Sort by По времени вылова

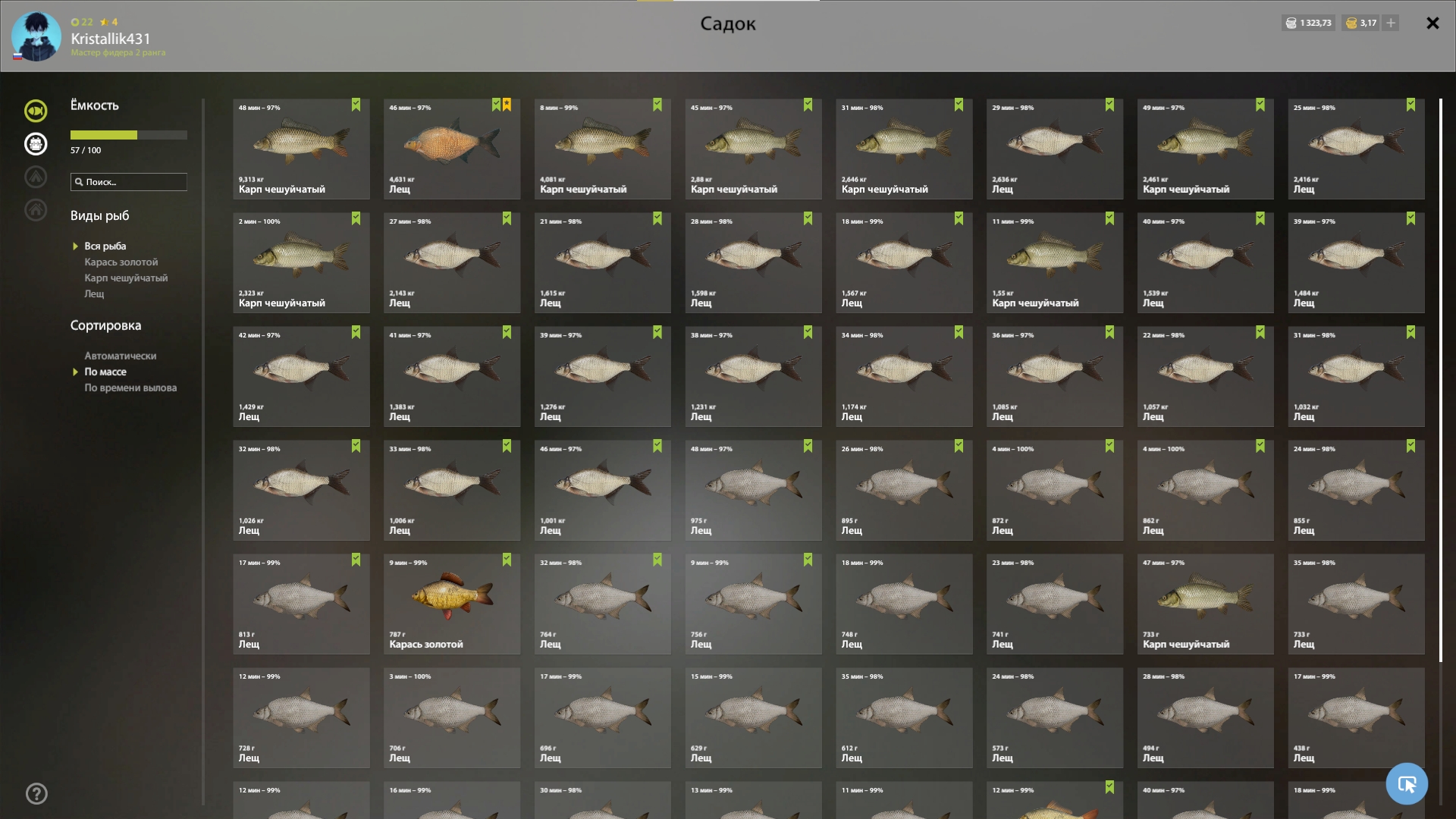click(x=130, y=388)
